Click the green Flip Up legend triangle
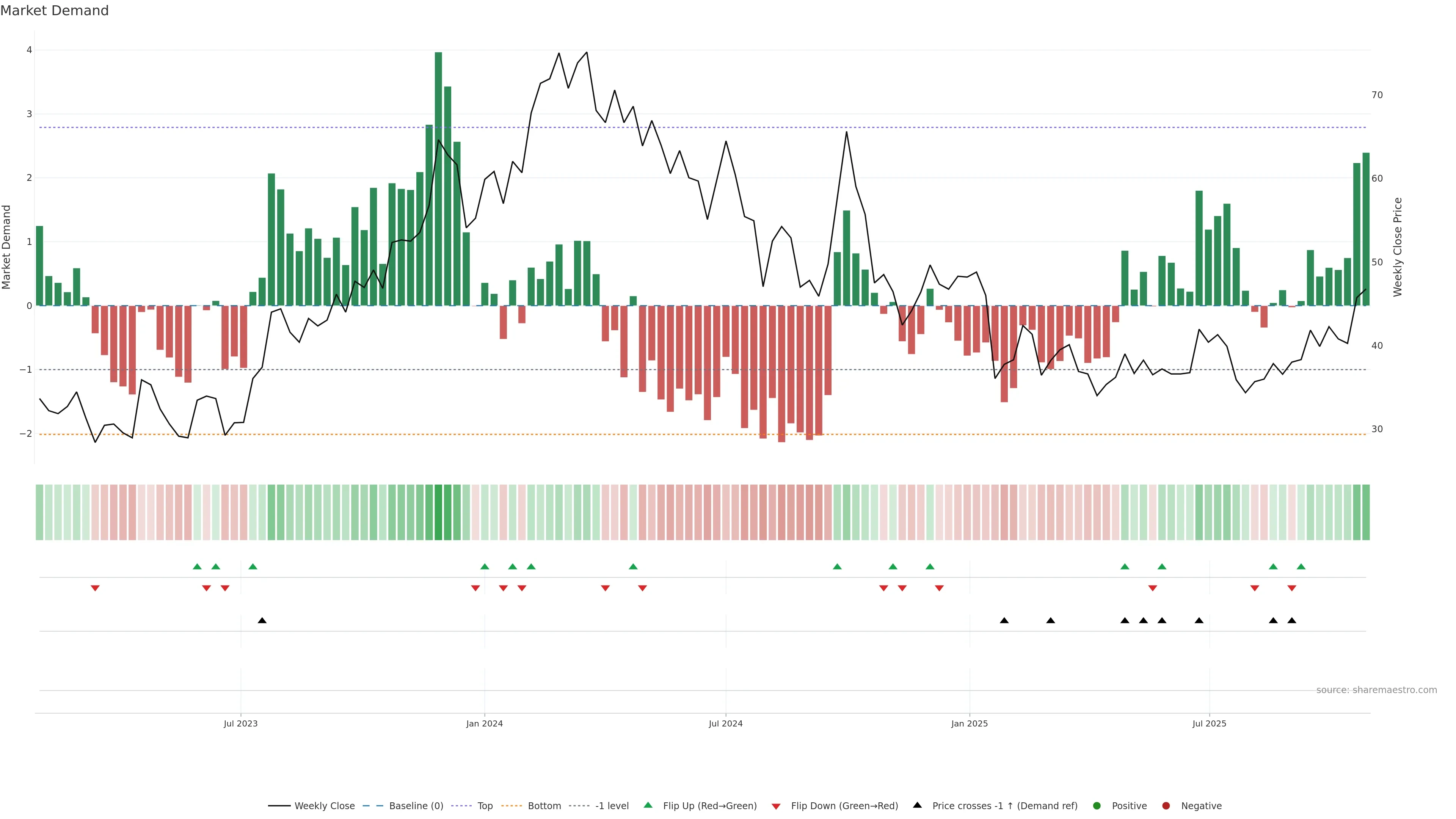Screen dimensions: 1456x819 (648, 805)
